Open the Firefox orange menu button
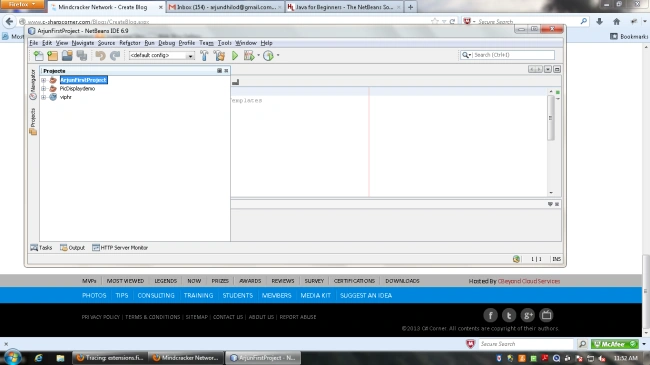This screenshot has height=365, width=650. pyautogui.click(x=22, y=5)
